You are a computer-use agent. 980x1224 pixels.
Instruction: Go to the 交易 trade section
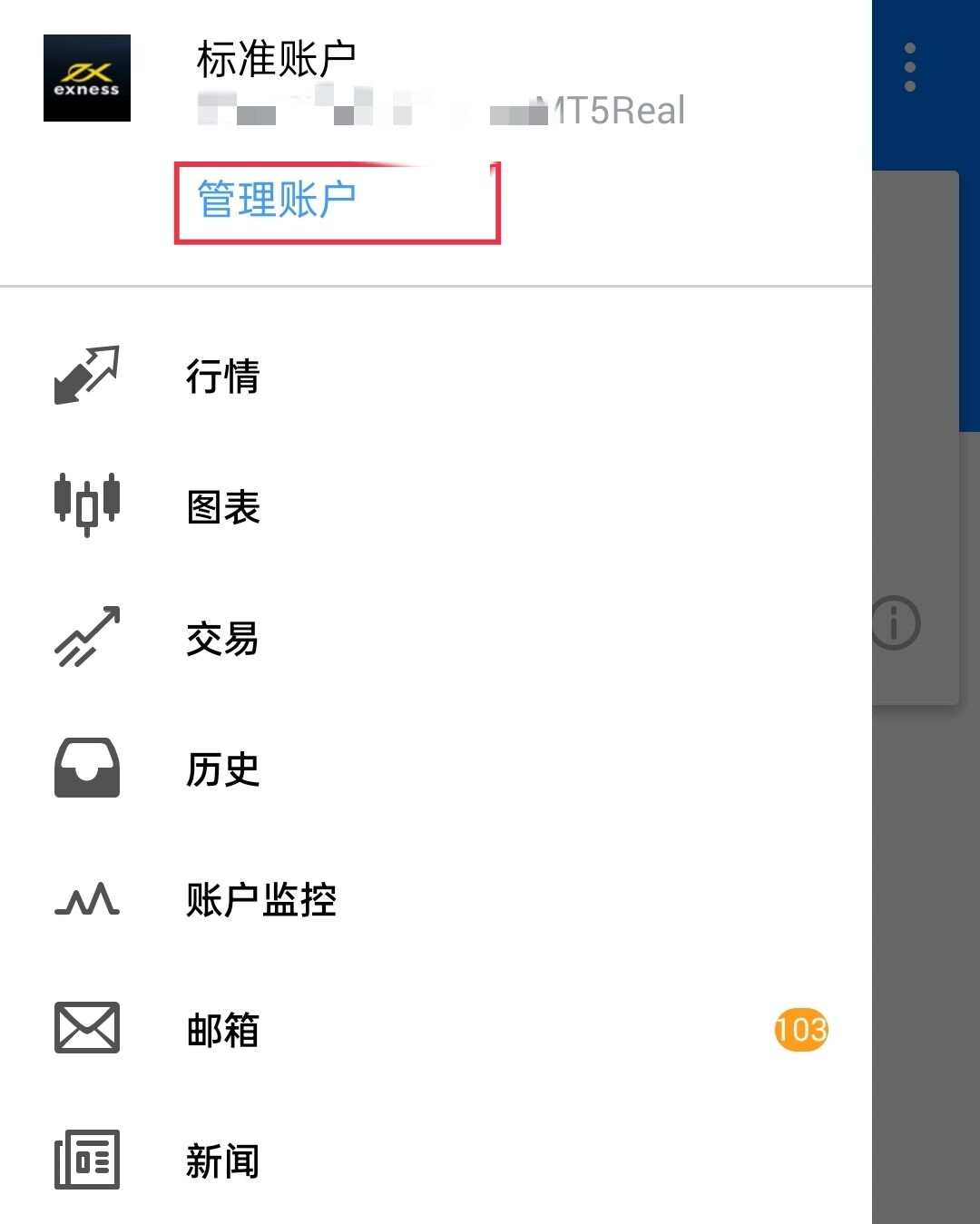436,638
